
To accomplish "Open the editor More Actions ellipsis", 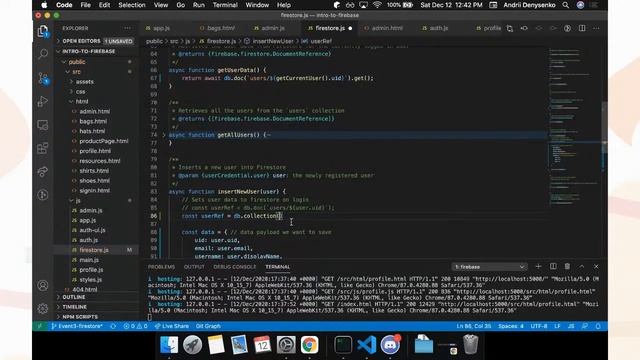I will tap(596, 28).
